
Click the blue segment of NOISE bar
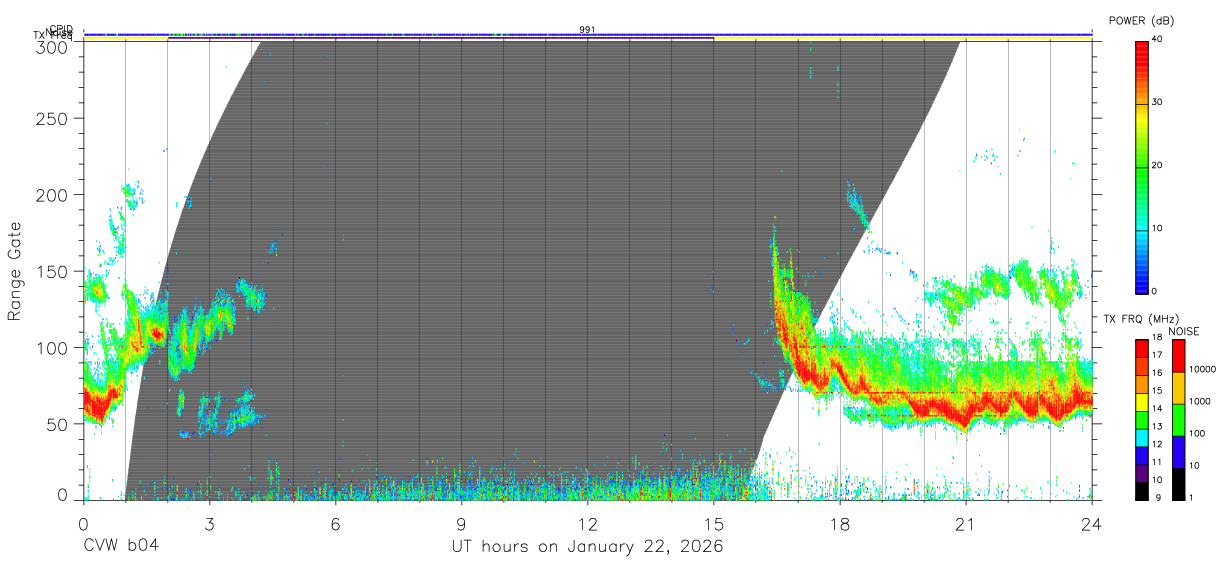coord(1179,452)
